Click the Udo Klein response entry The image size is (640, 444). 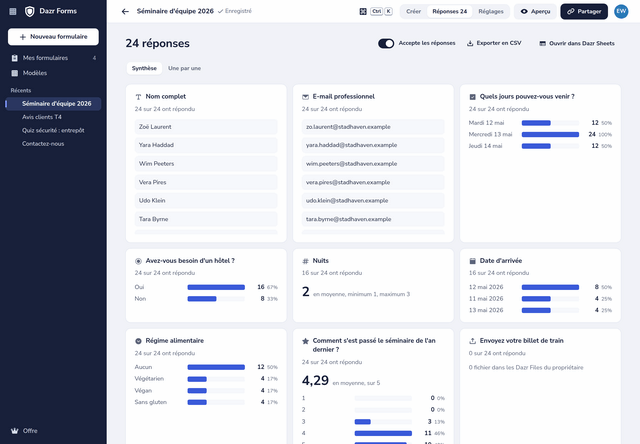point(206,201)
